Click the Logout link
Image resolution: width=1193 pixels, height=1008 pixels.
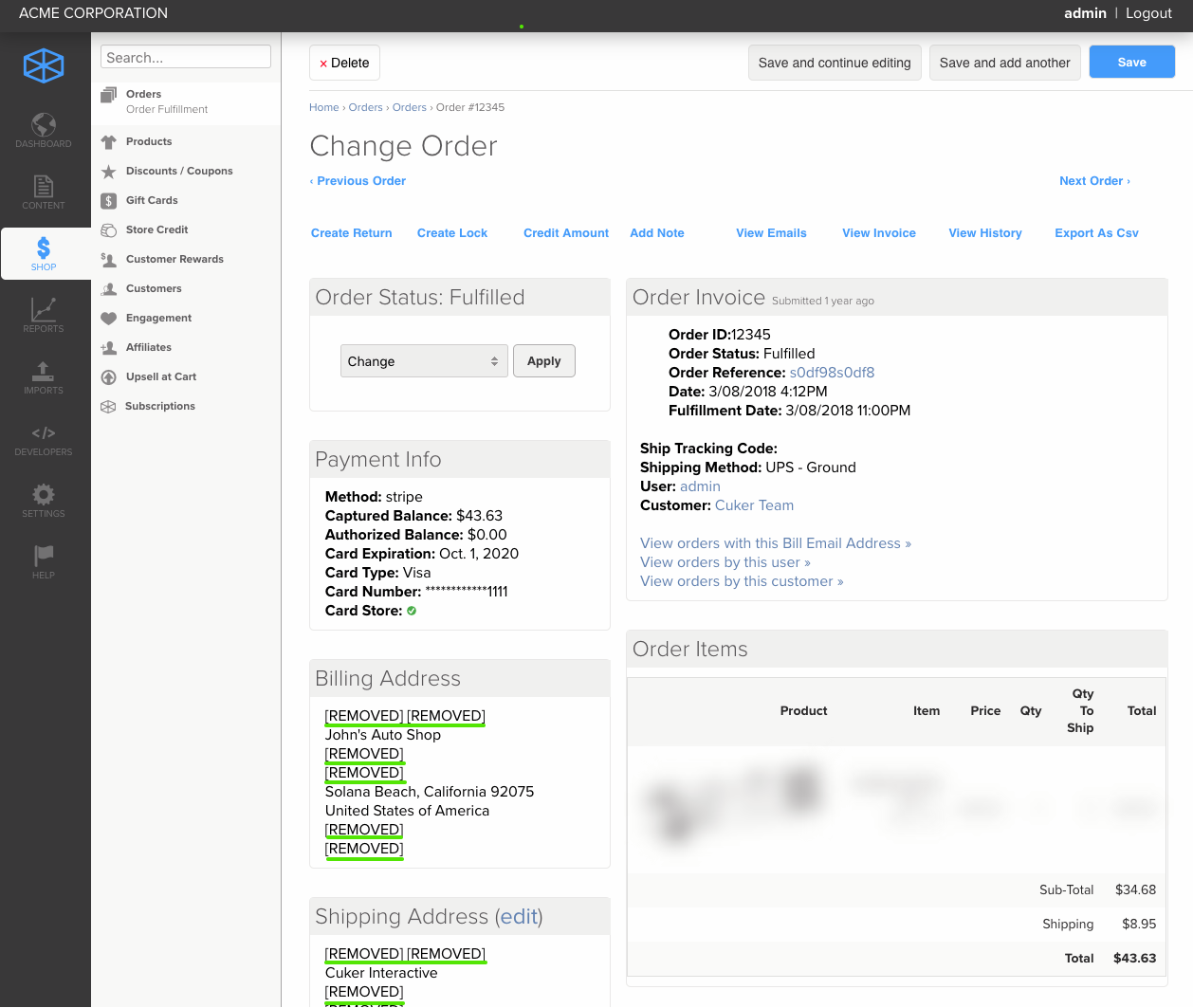tap(1149, 13)
